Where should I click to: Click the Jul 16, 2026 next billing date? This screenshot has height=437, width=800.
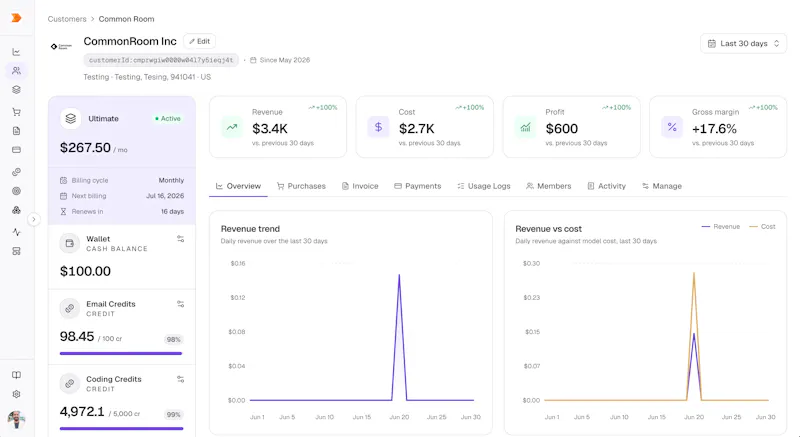[x=165, y=196]
